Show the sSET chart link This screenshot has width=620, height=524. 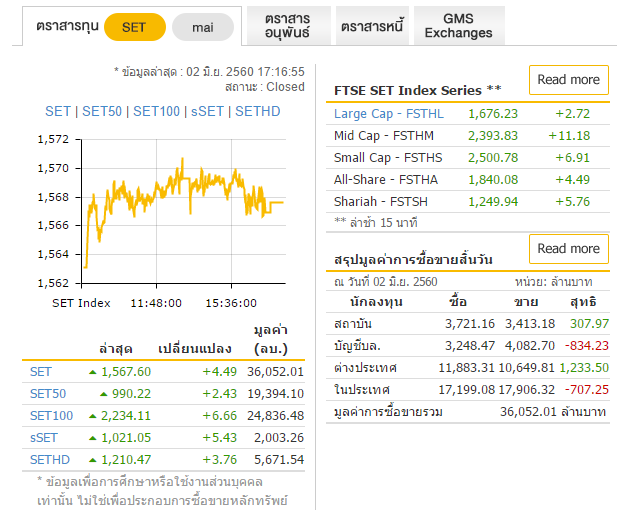pyautogui.click(x=208, y=111)
